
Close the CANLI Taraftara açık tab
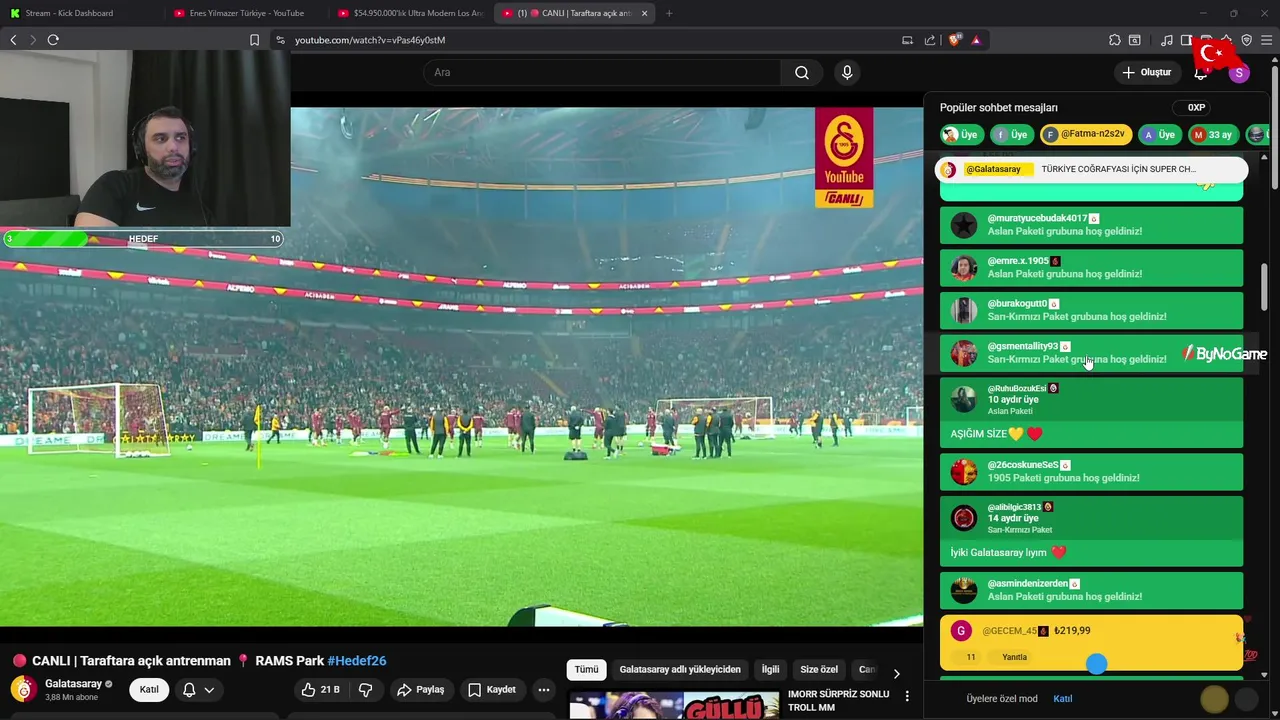point(644,13)
